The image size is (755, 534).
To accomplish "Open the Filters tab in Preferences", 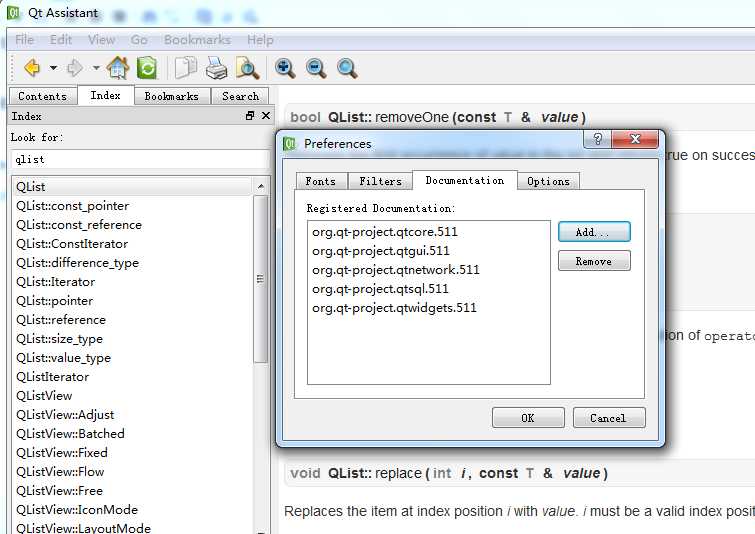I will point(380,181).
